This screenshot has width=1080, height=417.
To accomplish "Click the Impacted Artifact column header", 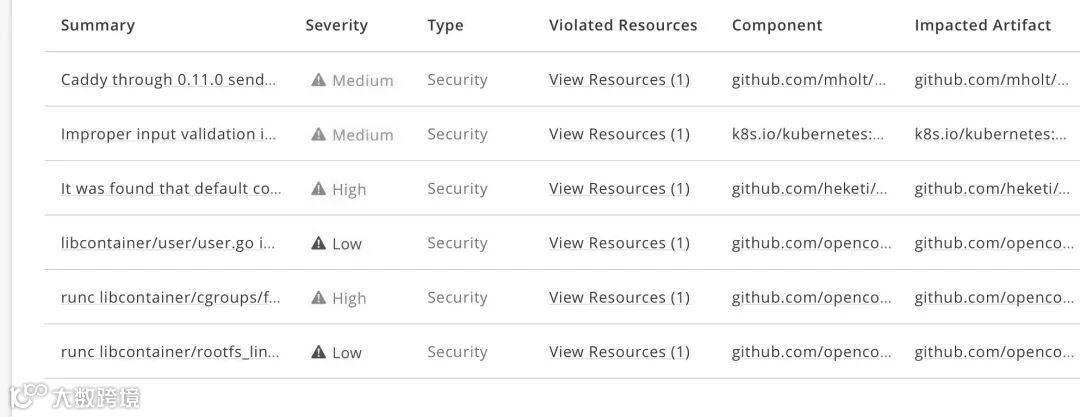I will [x=983, y=26].
